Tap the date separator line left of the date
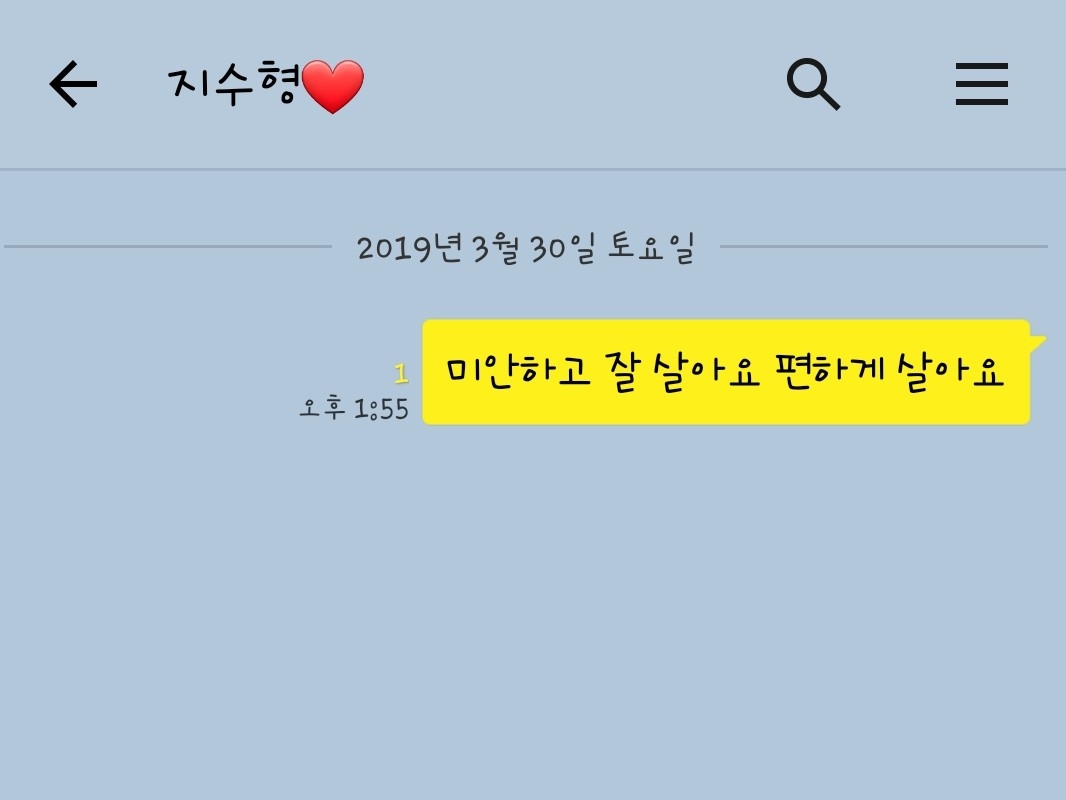Viewport: 1066px width, 800px height. (168, 247)
